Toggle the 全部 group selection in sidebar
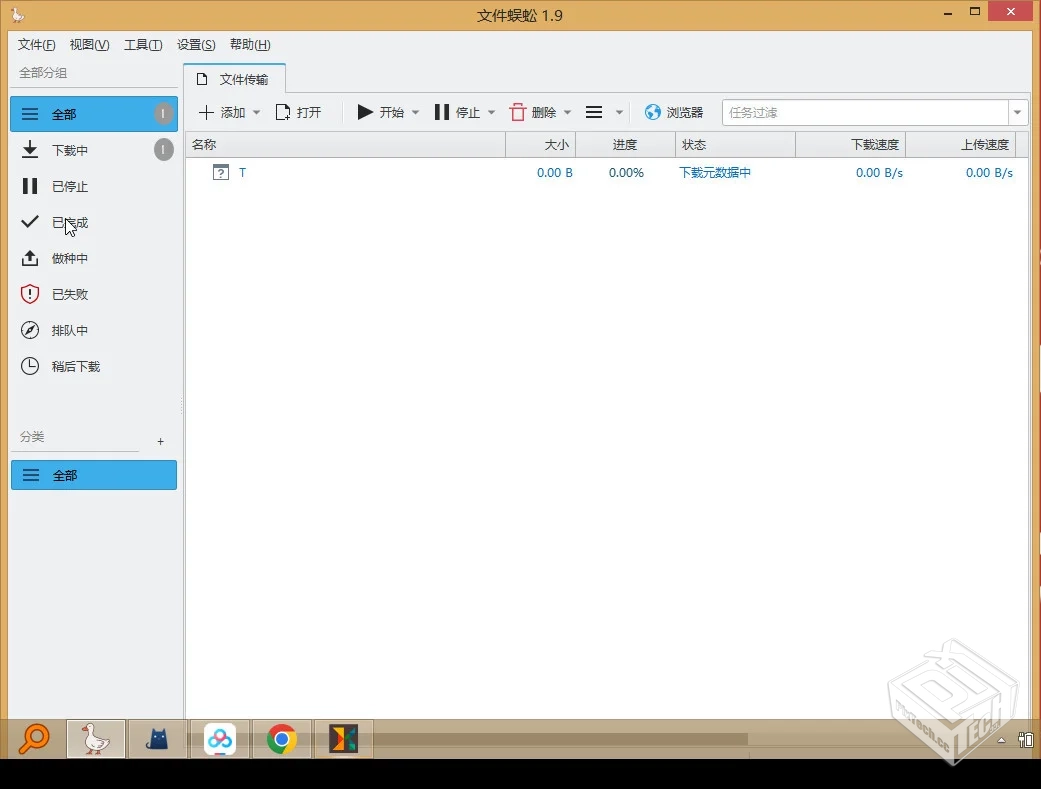The image size is (1041, 789). pos(66,113)
